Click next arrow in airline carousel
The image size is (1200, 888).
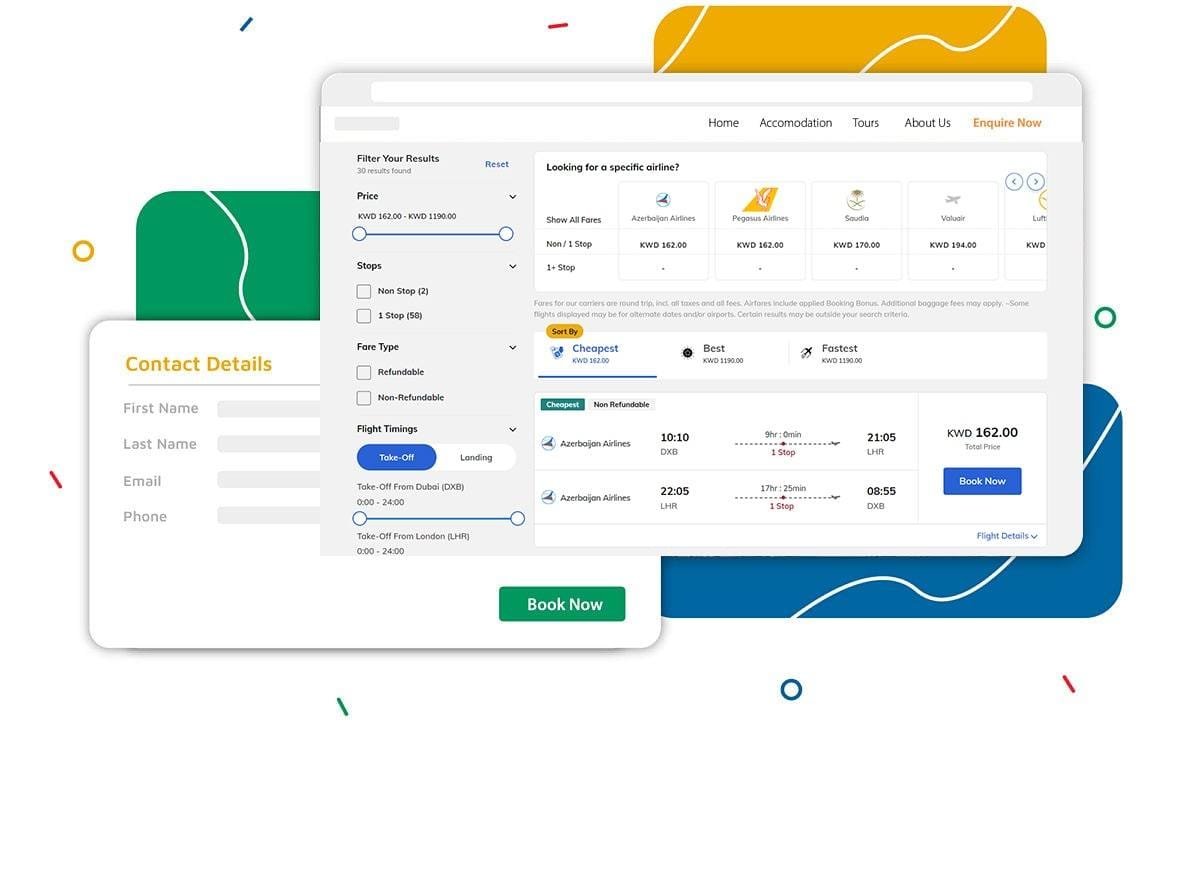pos(1036,181)
